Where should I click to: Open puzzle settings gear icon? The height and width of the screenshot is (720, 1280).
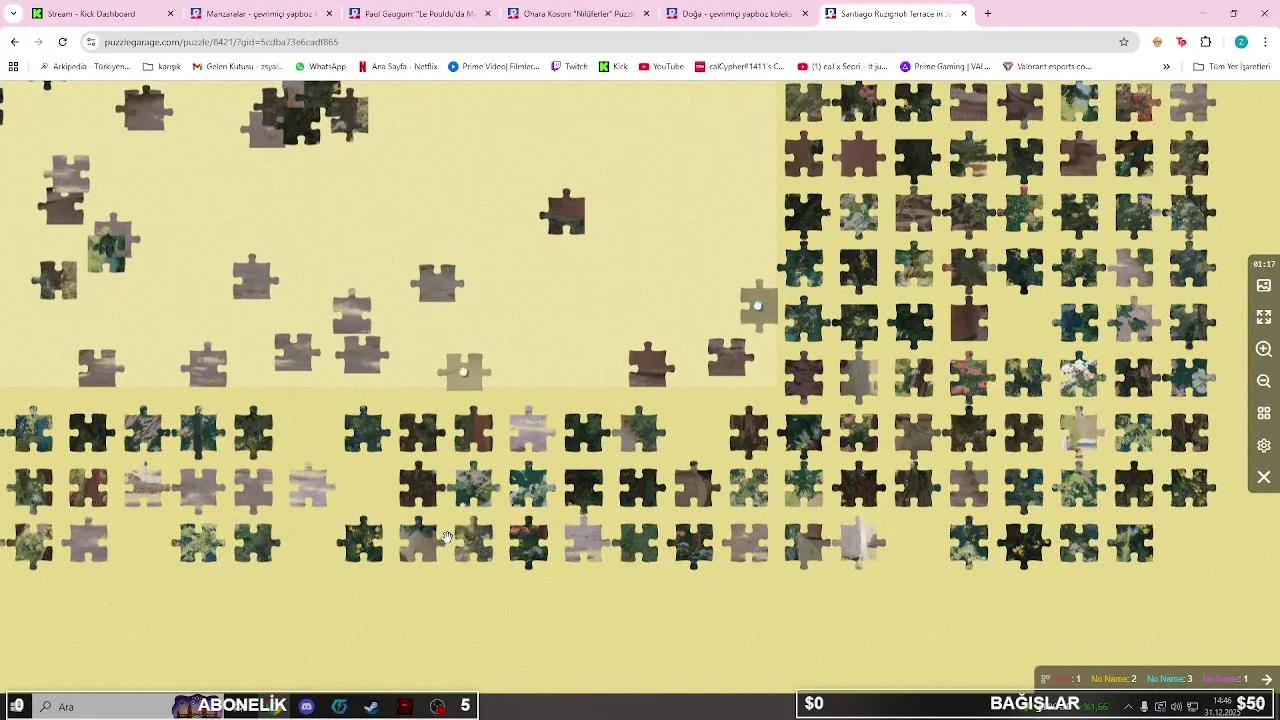coord(1264,445)
